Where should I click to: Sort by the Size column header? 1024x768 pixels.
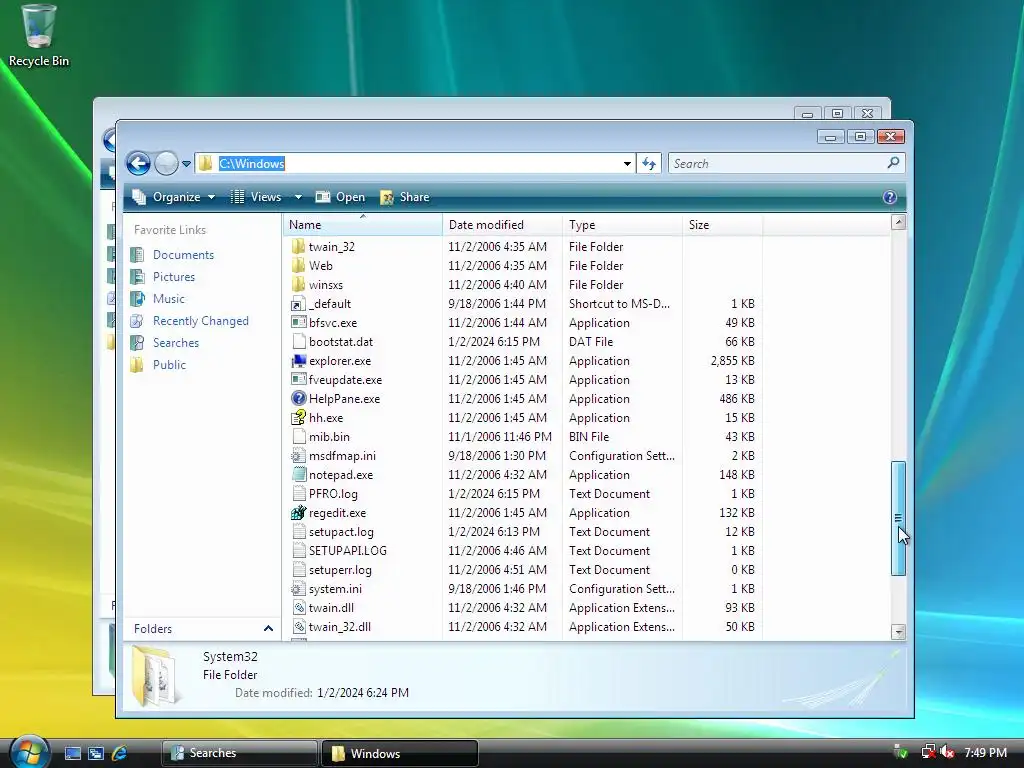(x=722, y=225)
